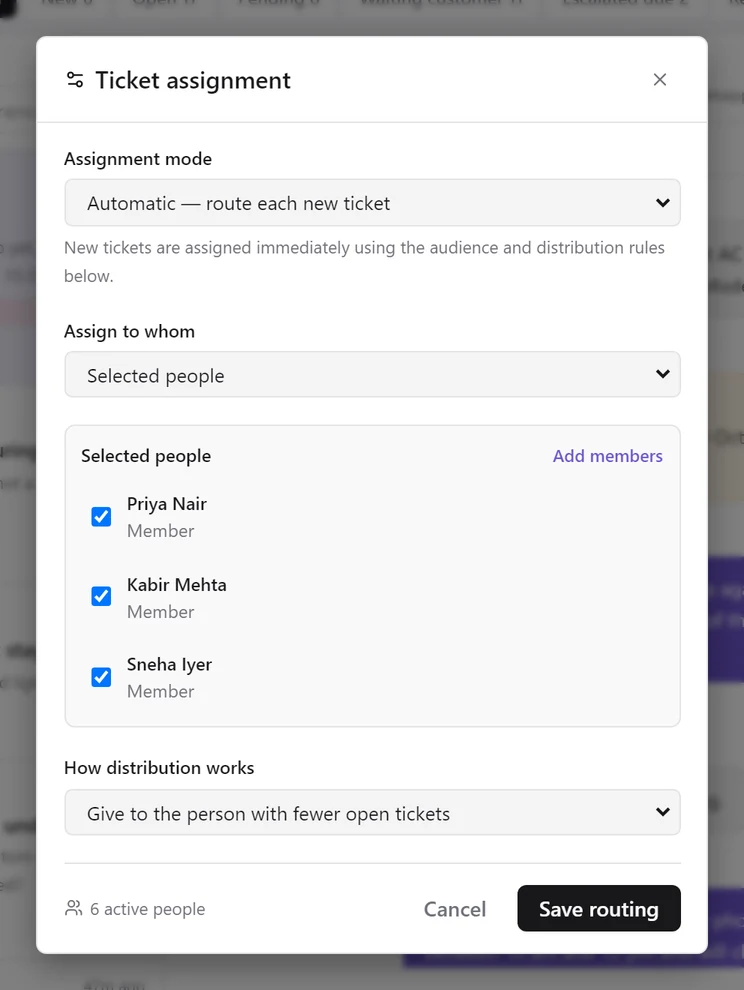This screenshot has width=744, height=990.
Task: Click the Cancel button
Action: click(455, 909)
